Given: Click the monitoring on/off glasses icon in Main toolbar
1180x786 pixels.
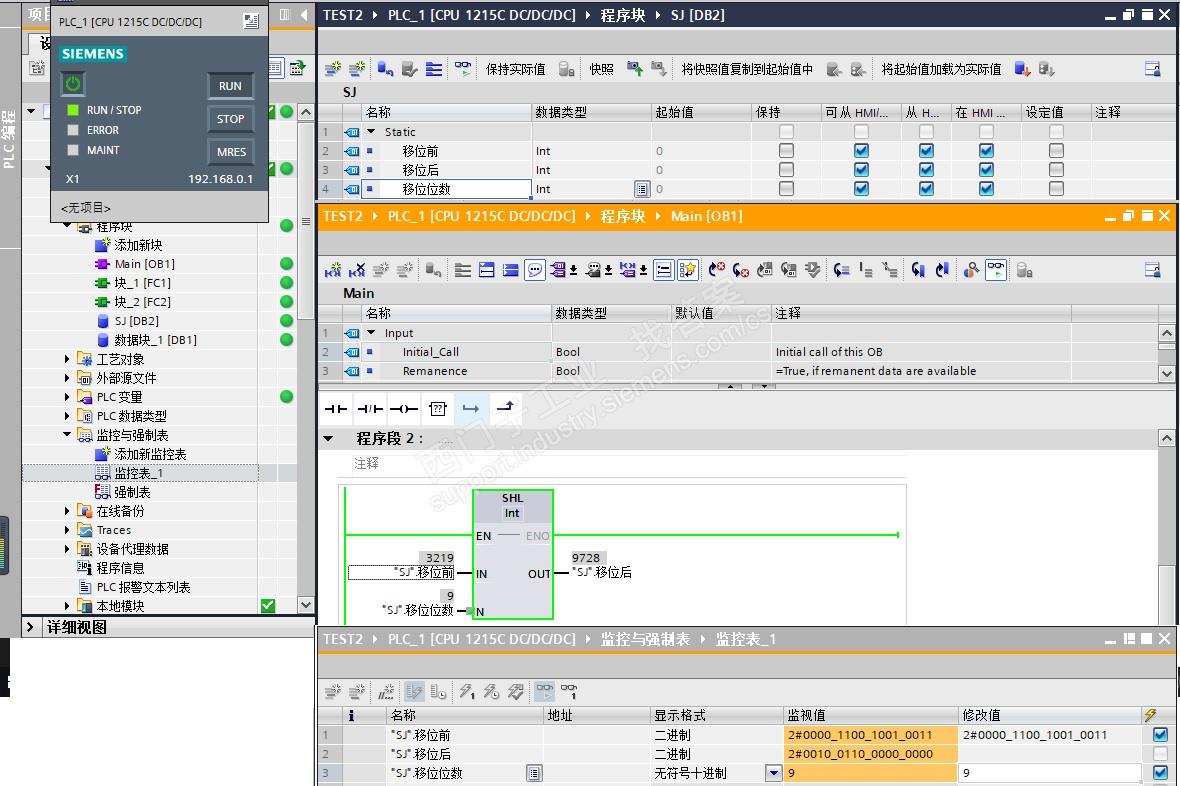Looking at the screenshot, I should coord(996,270).
